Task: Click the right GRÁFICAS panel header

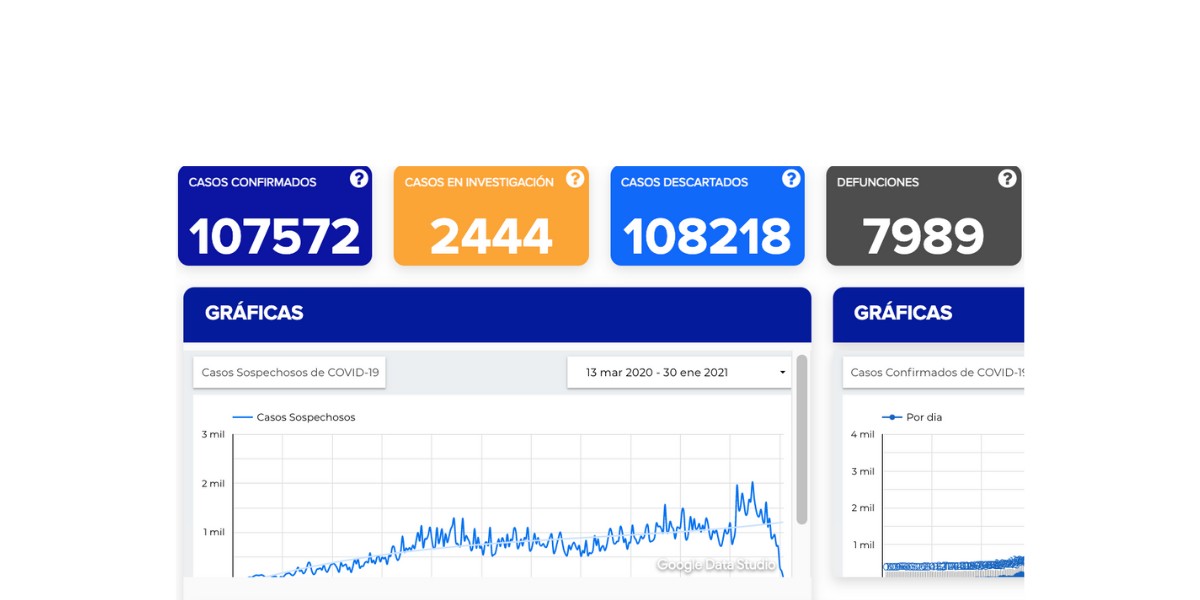Action: tap(928, 314)
